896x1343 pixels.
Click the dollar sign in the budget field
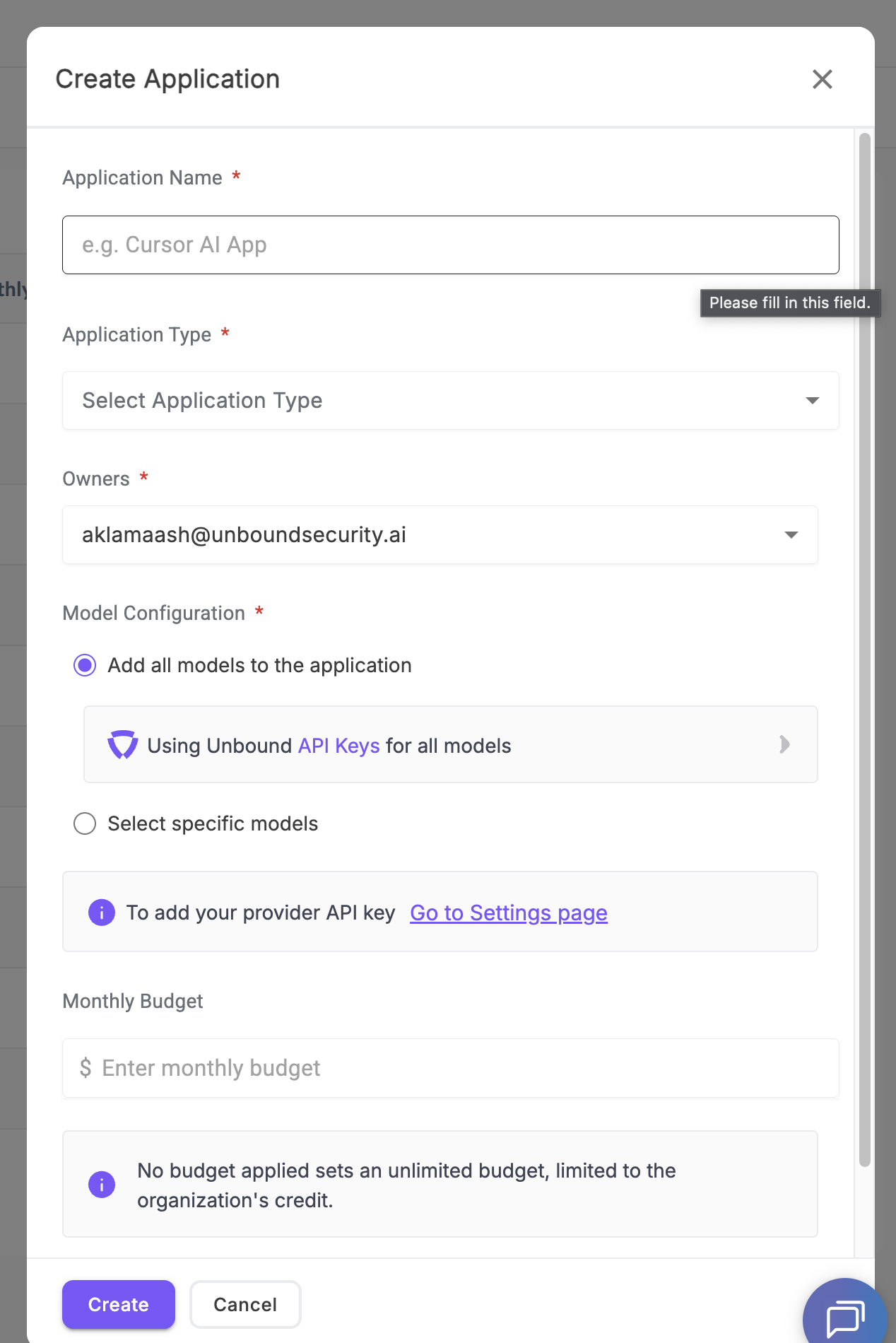pos(86,1068)
